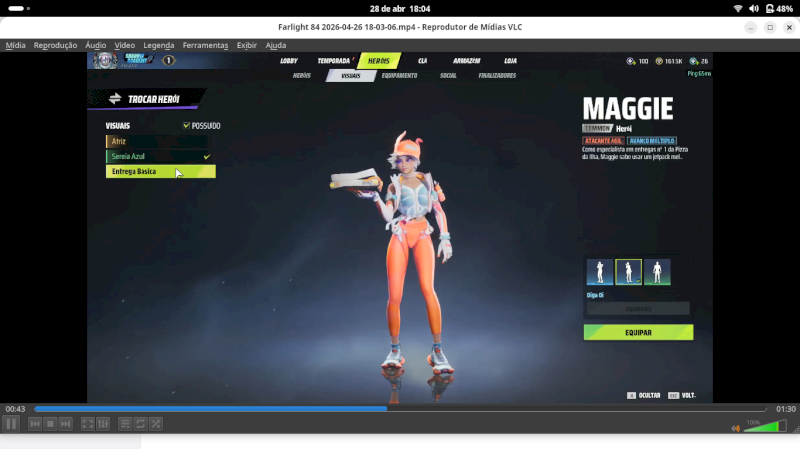Click the player avatar badge icon

(x=105, y=60)
